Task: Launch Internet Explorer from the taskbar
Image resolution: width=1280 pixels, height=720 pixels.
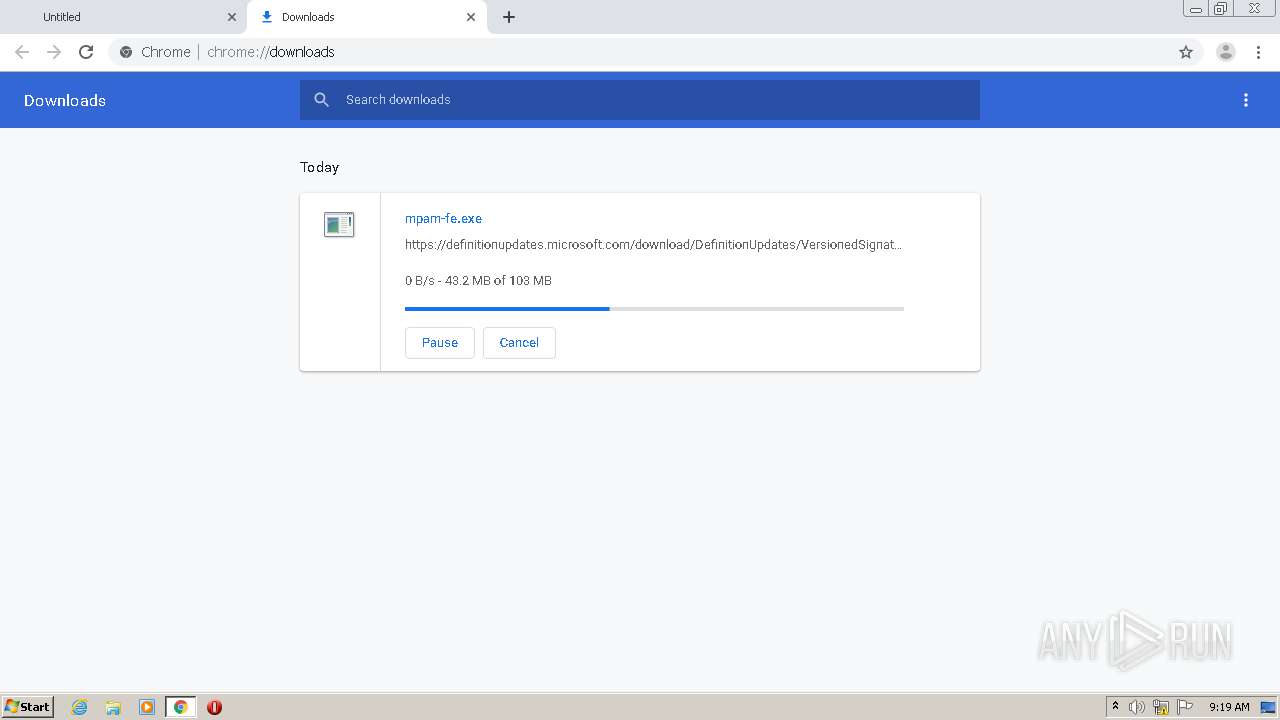Action: 80,707
